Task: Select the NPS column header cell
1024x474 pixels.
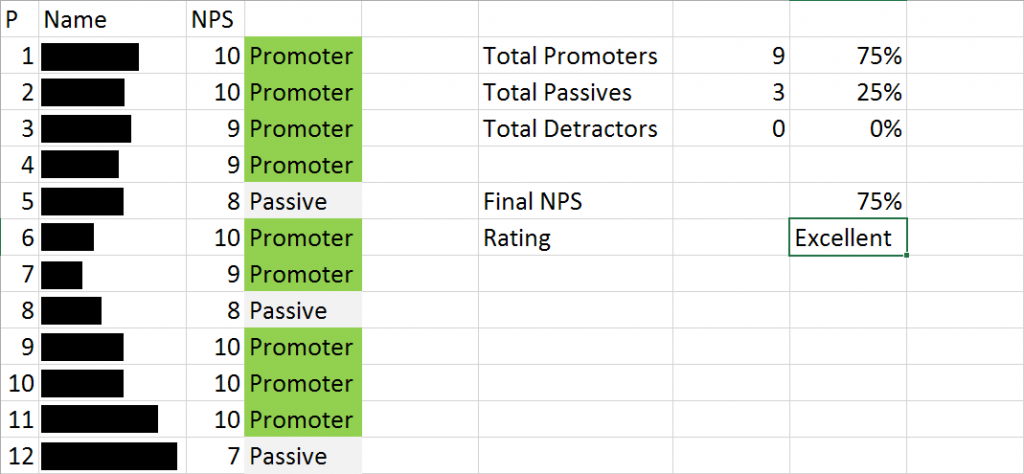Action: click(216, 20)
